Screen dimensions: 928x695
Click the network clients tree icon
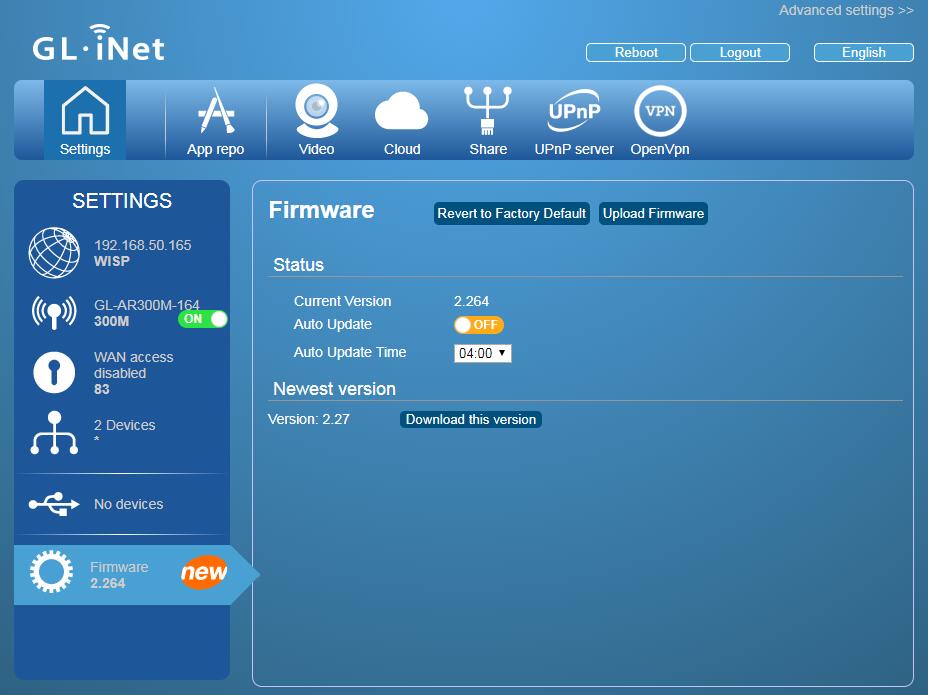coord(54,433)
